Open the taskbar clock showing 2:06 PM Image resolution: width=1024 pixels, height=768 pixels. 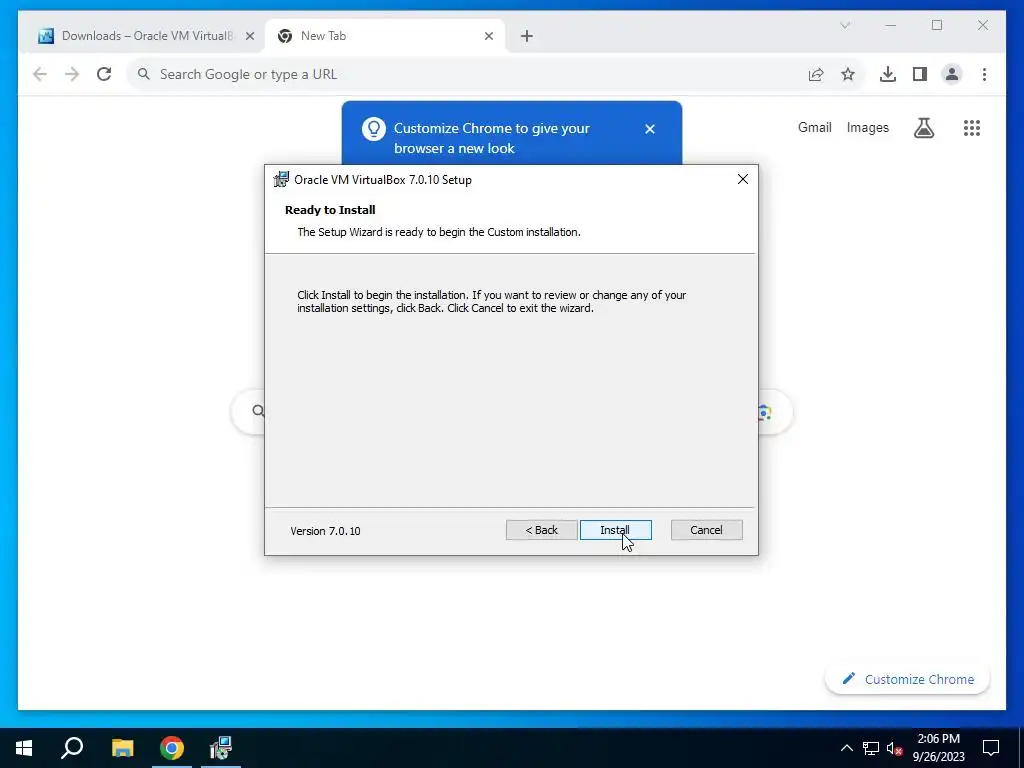(938, 748)
